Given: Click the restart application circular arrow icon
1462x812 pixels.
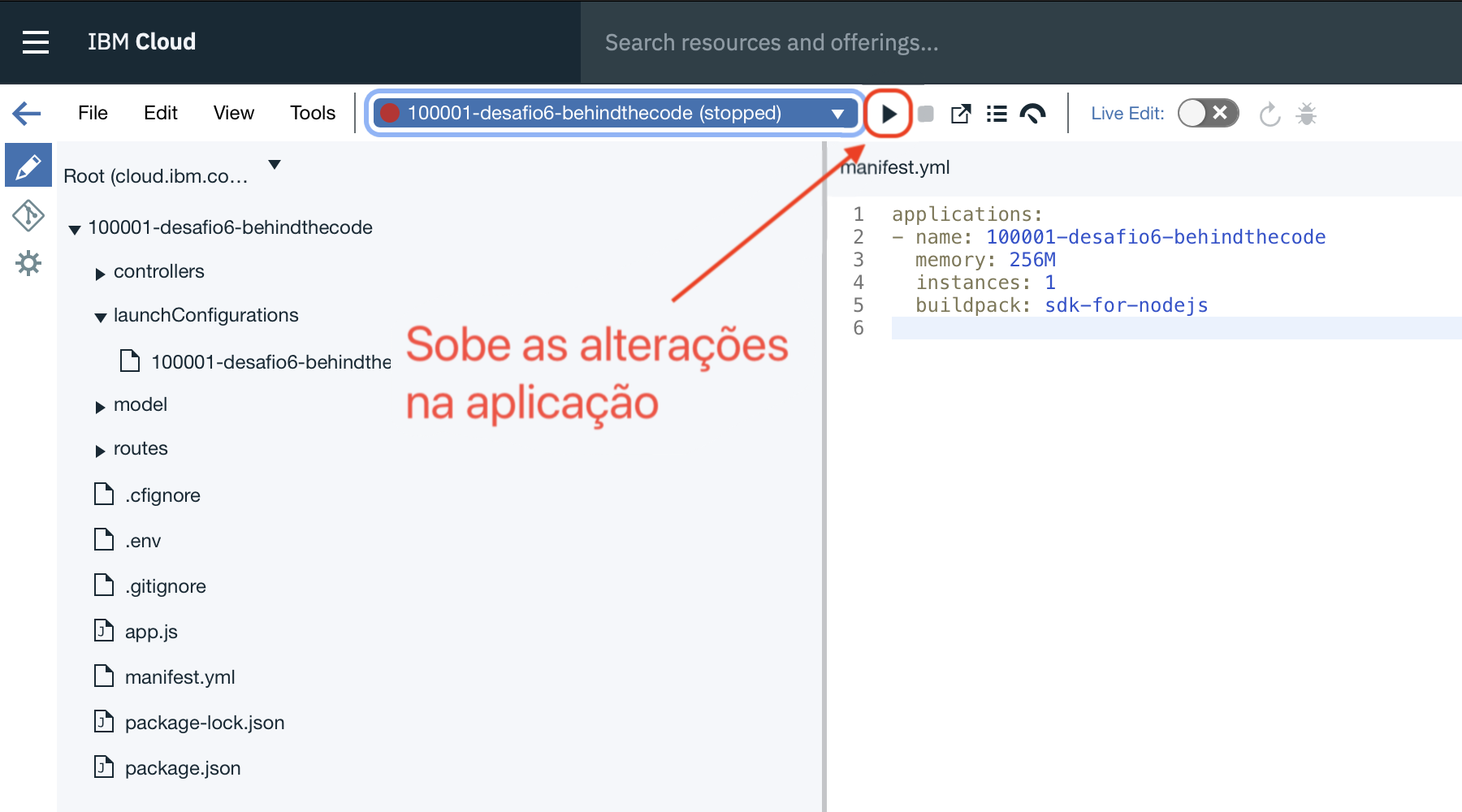Looking at the screenshot, I should 1270,114.
